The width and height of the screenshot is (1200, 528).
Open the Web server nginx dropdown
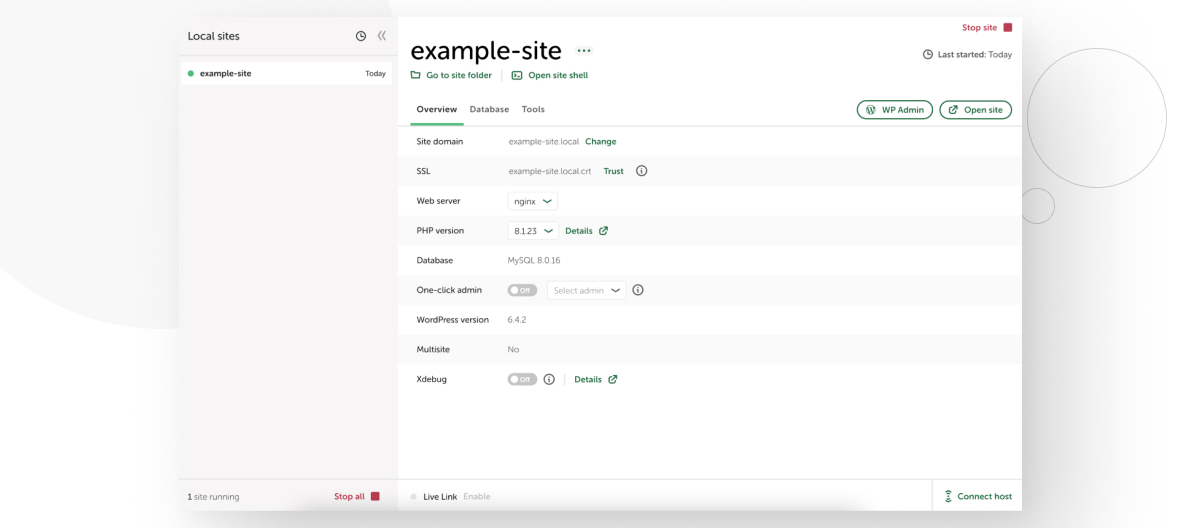click(x=532, y=201)
